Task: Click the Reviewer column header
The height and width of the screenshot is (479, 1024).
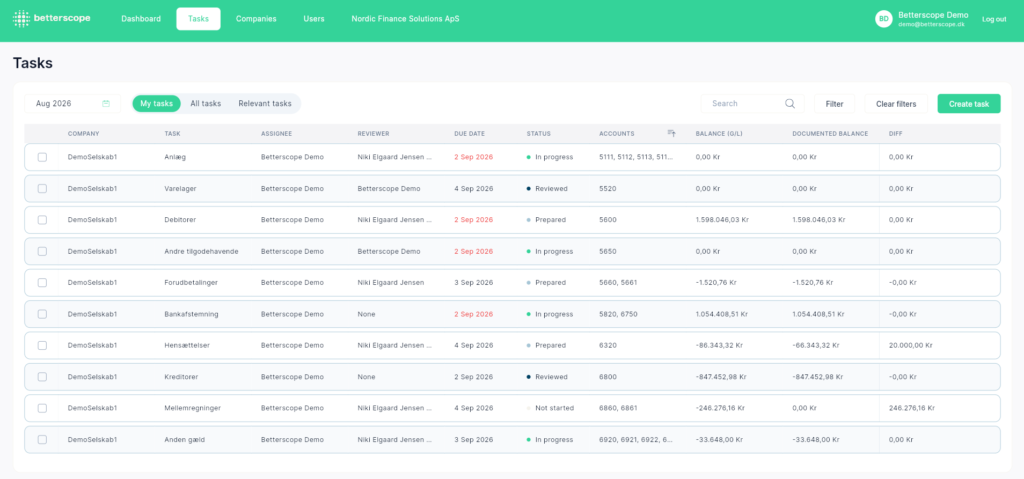Action: (x=374, y=133)
